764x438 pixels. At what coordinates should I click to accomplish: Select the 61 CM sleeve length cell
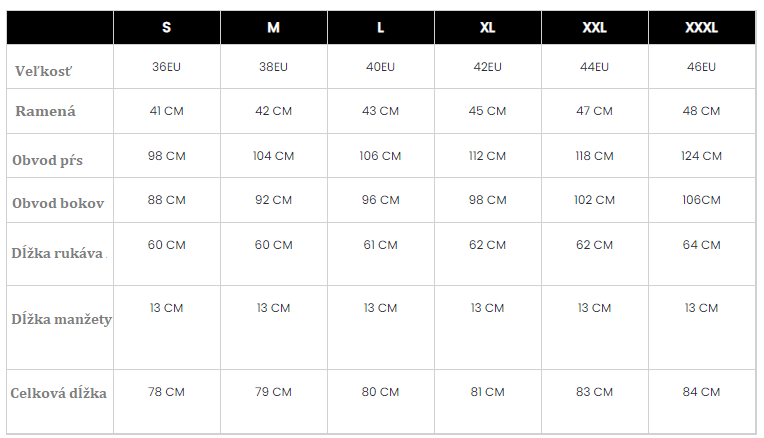tap(380, 245)
